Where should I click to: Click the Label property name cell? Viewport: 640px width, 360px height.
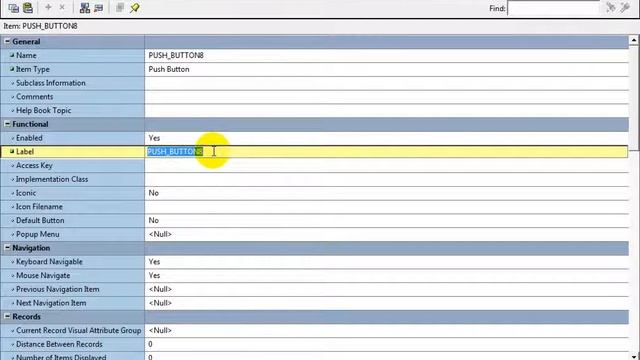(73, 152)
